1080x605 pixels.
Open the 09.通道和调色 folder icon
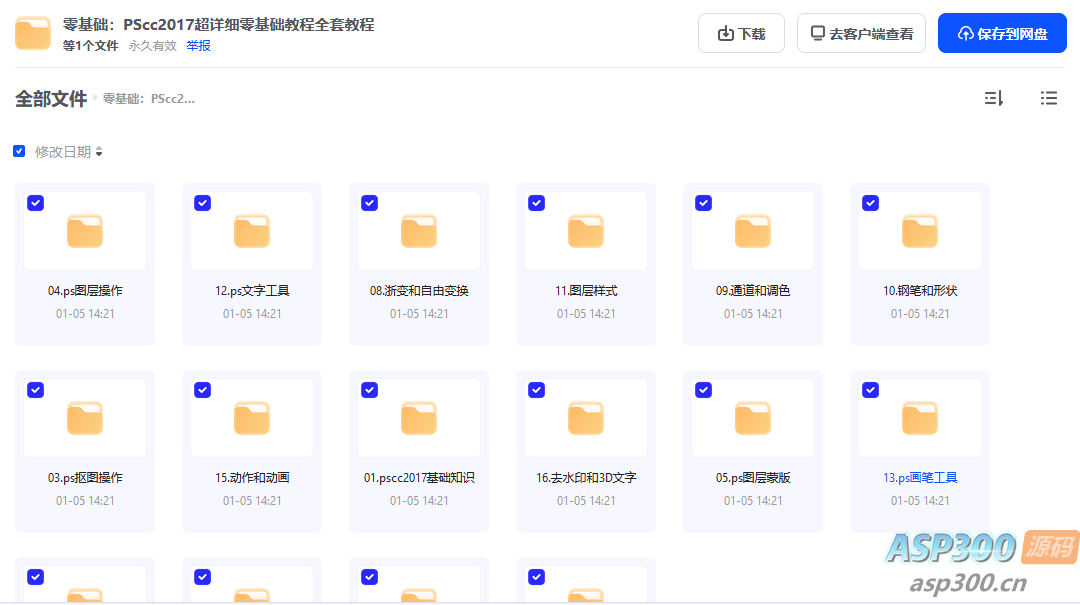coord(753,231)
